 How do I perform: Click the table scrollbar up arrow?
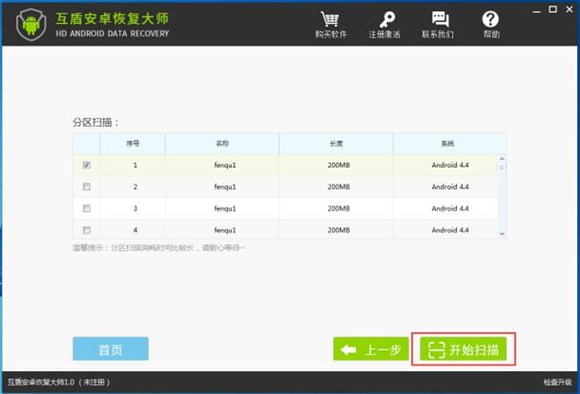pos(502,159)
